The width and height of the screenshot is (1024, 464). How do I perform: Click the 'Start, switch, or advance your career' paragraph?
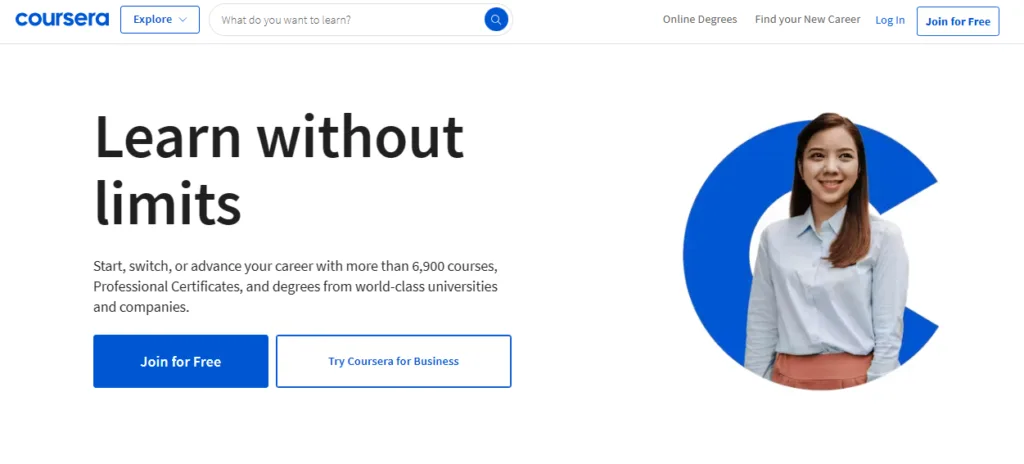[x=295, y=287]
